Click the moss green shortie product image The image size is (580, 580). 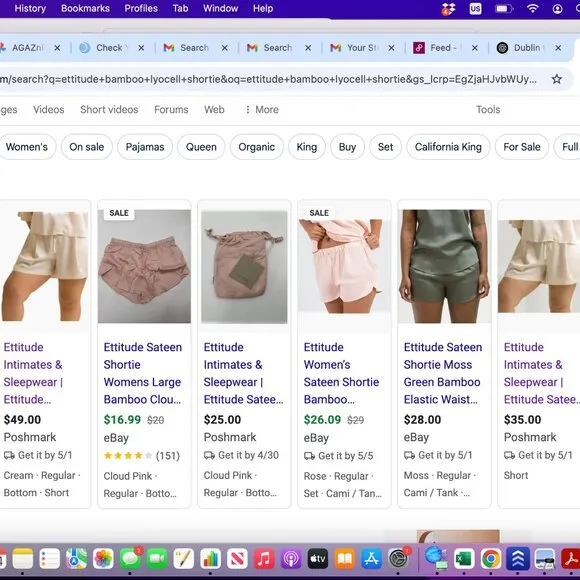[444, 266]
